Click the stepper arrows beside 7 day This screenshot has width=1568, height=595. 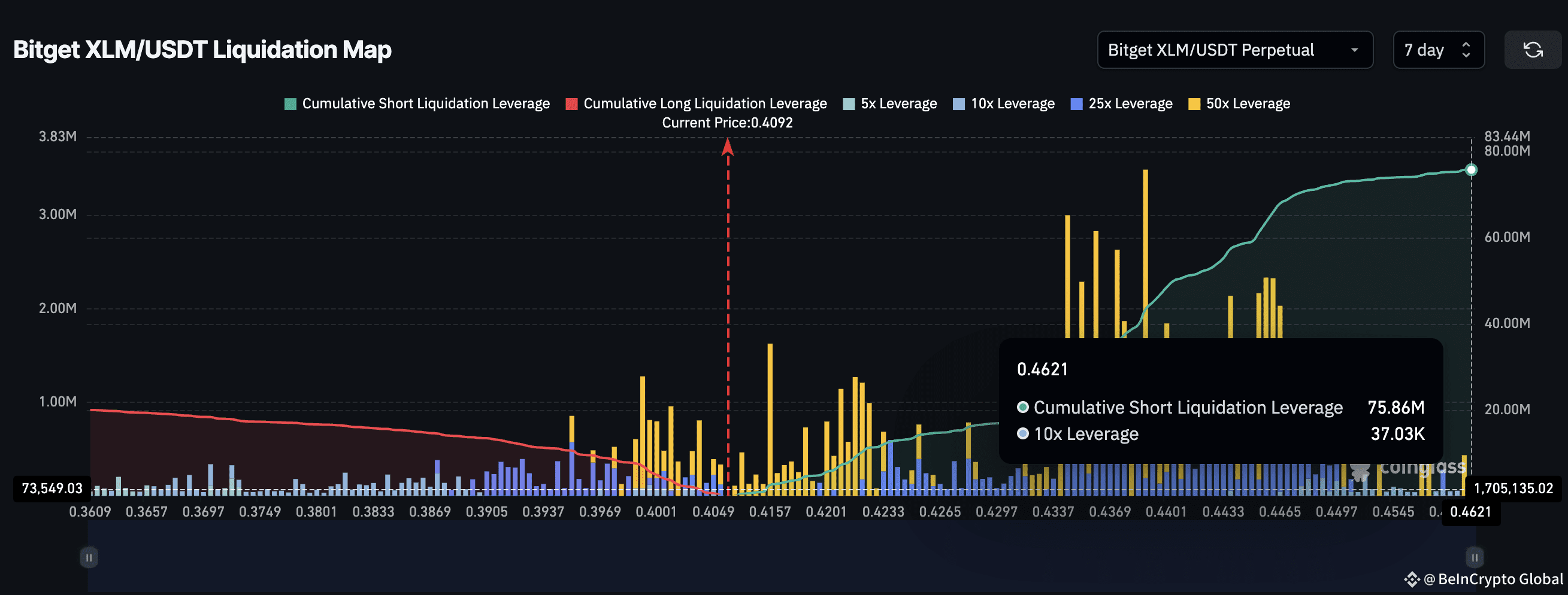click(1466, 50)
